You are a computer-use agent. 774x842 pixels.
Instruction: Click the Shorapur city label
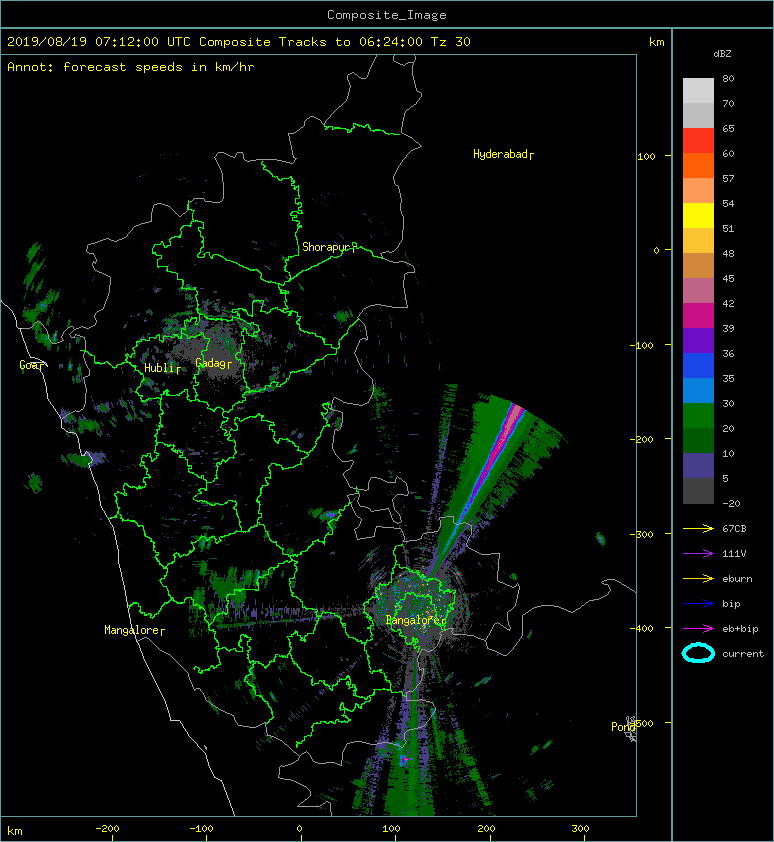(329, 248)
